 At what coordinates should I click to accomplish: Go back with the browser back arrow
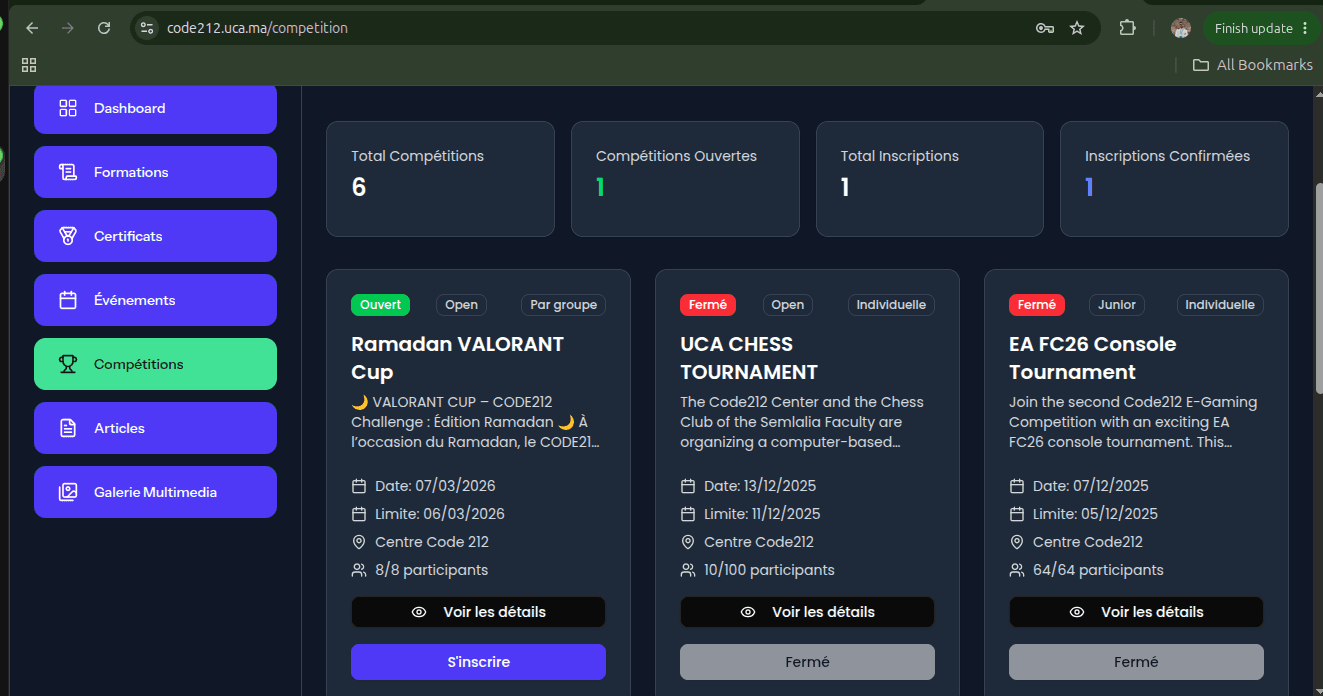coord(32,28)
